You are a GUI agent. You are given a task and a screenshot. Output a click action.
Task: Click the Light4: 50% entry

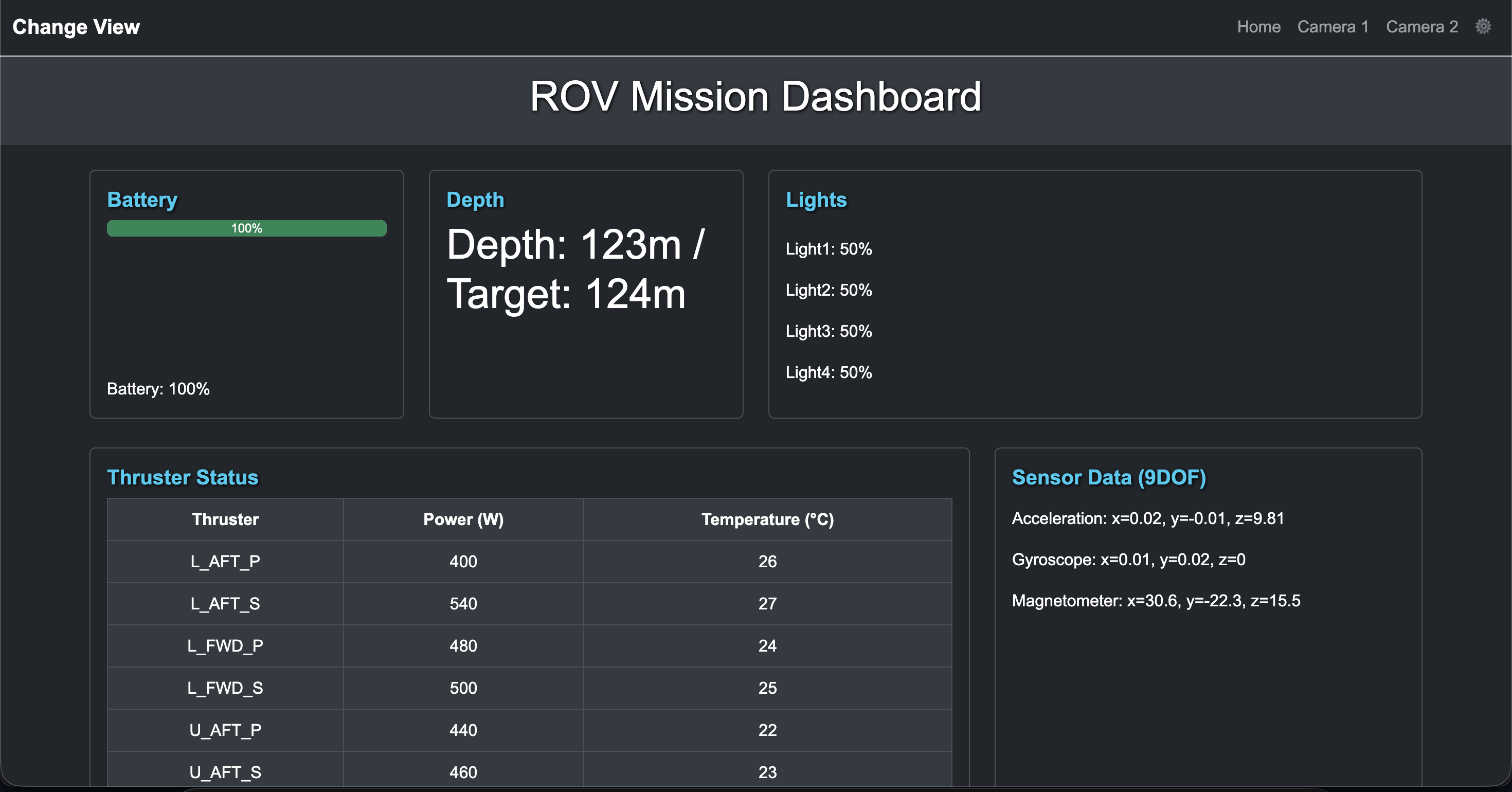[x=828, y=372]
